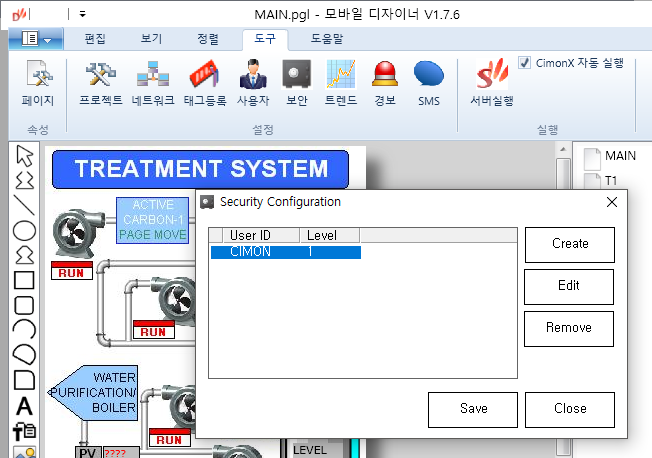Screen dimensions: 652x458
Task: Select the polyline tool below pointer
Action: click(25, 180)
